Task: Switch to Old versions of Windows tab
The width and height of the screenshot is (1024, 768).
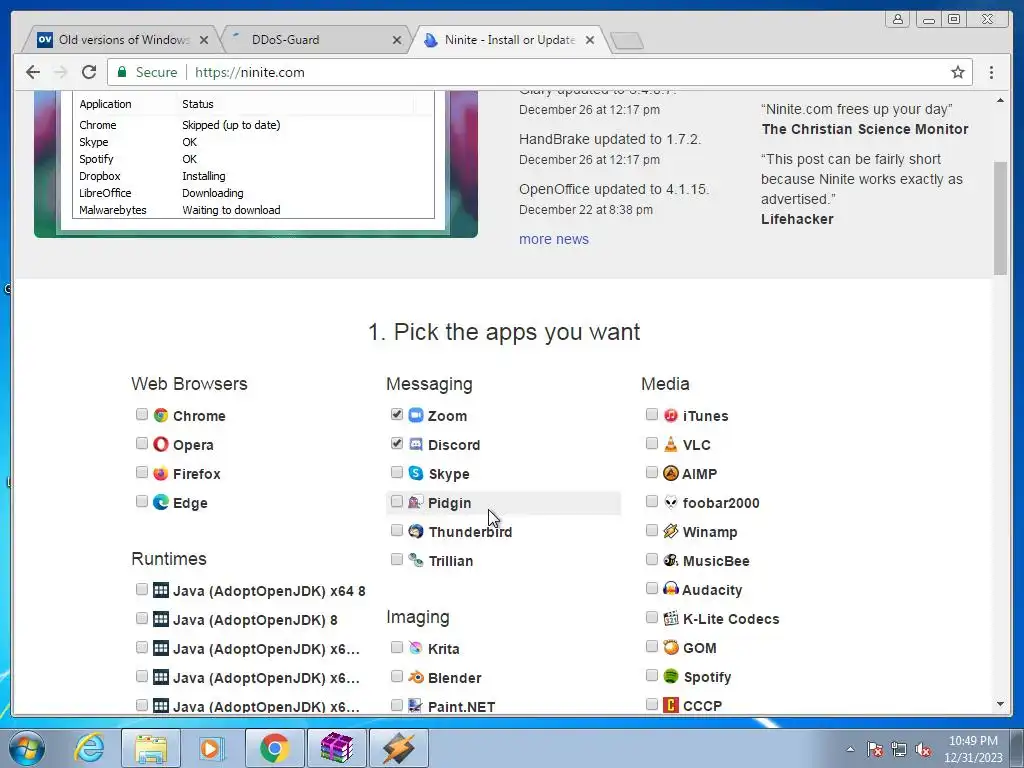Action: click(x=121, y=40)
